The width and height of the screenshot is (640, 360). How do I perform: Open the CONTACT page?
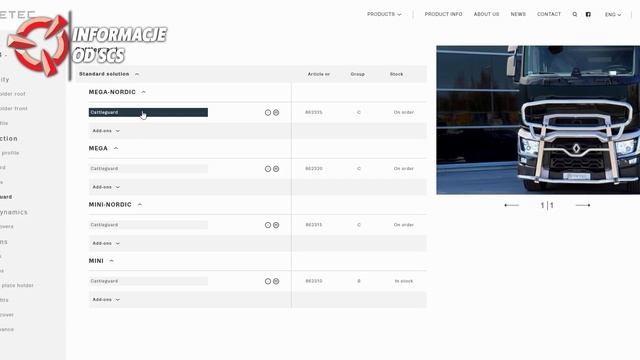coord(549,14)
